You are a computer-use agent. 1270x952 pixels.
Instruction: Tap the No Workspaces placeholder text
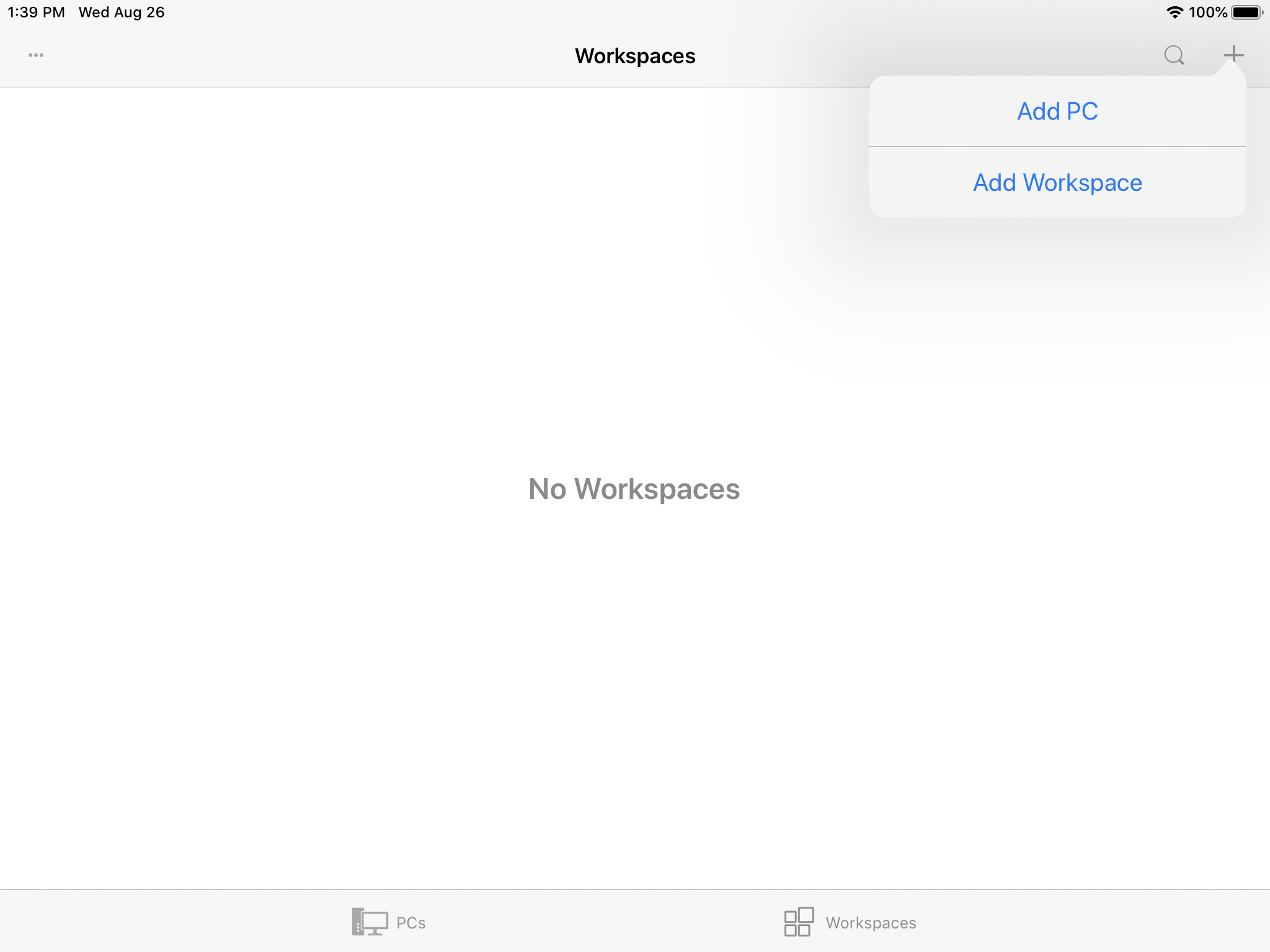pos(634,489)
